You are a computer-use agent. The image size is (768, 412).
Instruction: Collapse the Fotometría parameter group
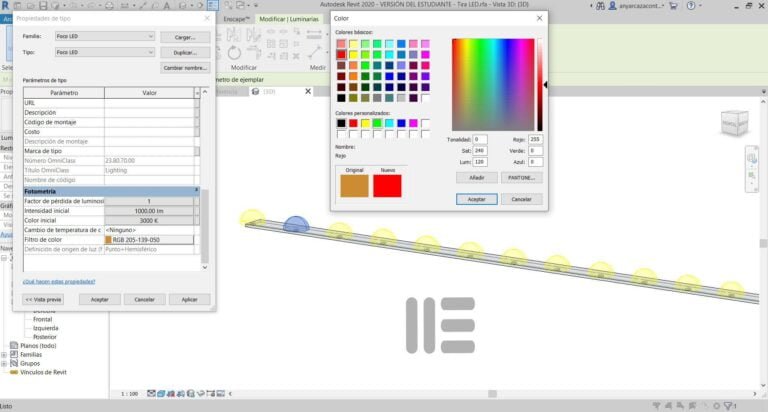196,190
